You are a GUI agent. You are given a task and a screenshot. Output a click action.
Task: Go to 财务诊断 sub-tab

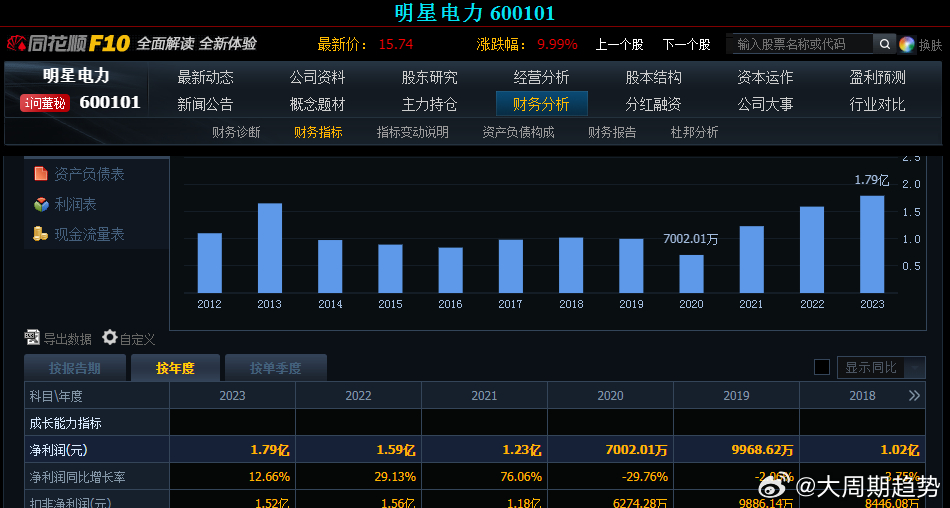[236, 132]
